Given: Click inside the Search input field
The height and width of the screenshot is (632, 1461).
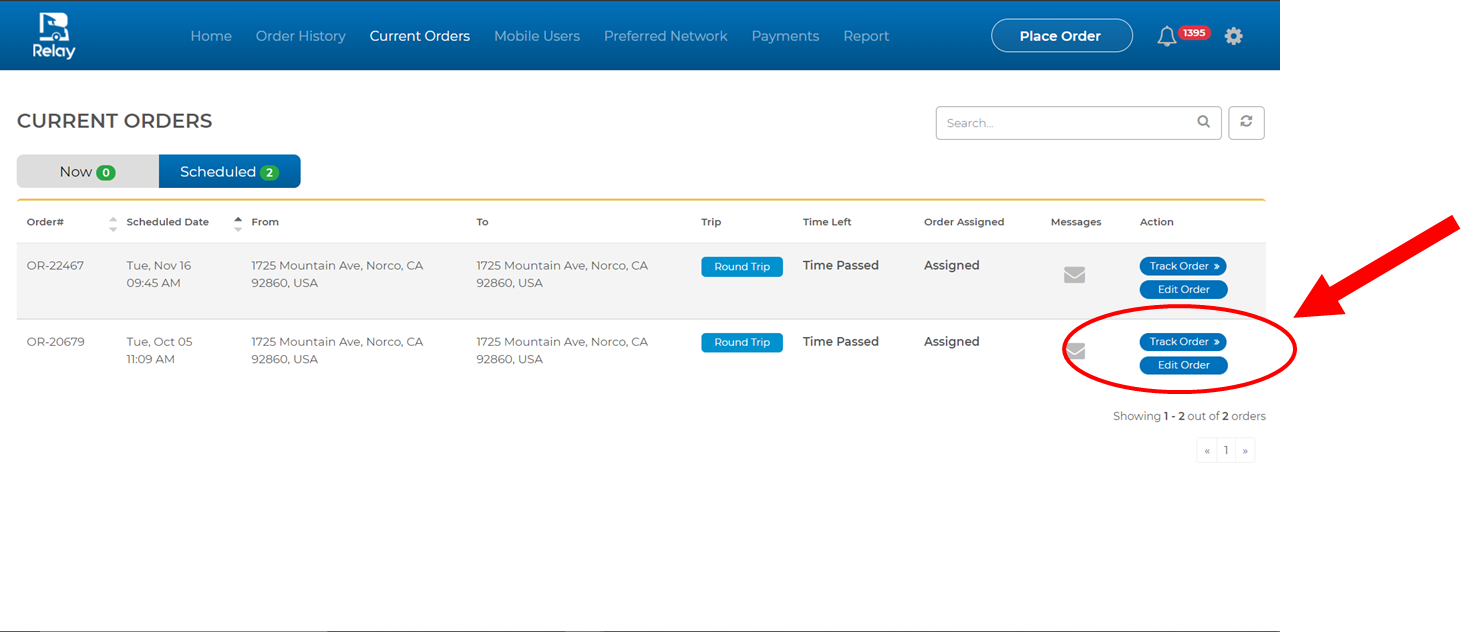Looking at the screenshot, I should point(1065,123).
